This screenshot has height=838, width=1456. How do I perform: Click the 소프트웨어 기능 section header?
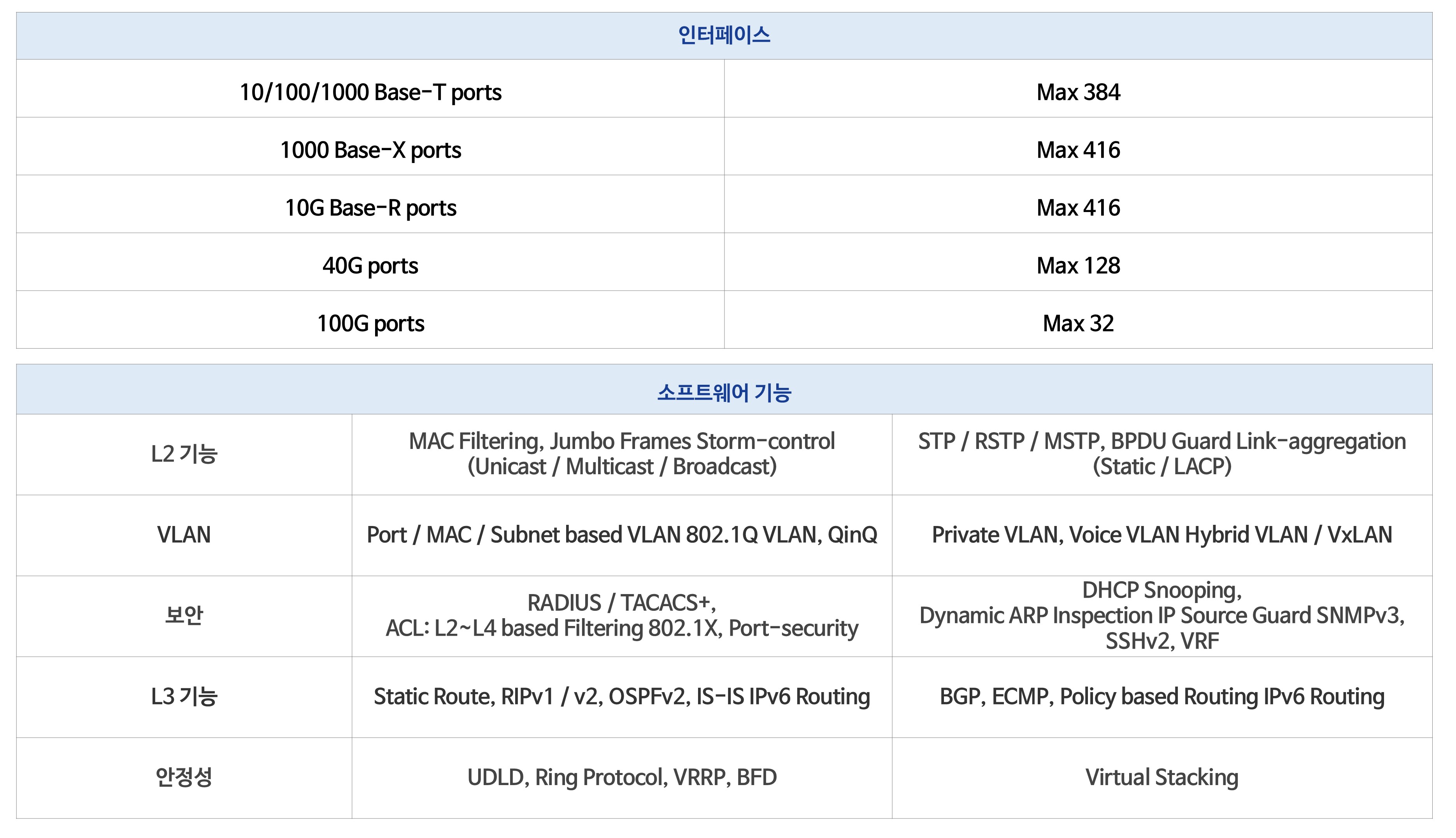tap(723, 393)
